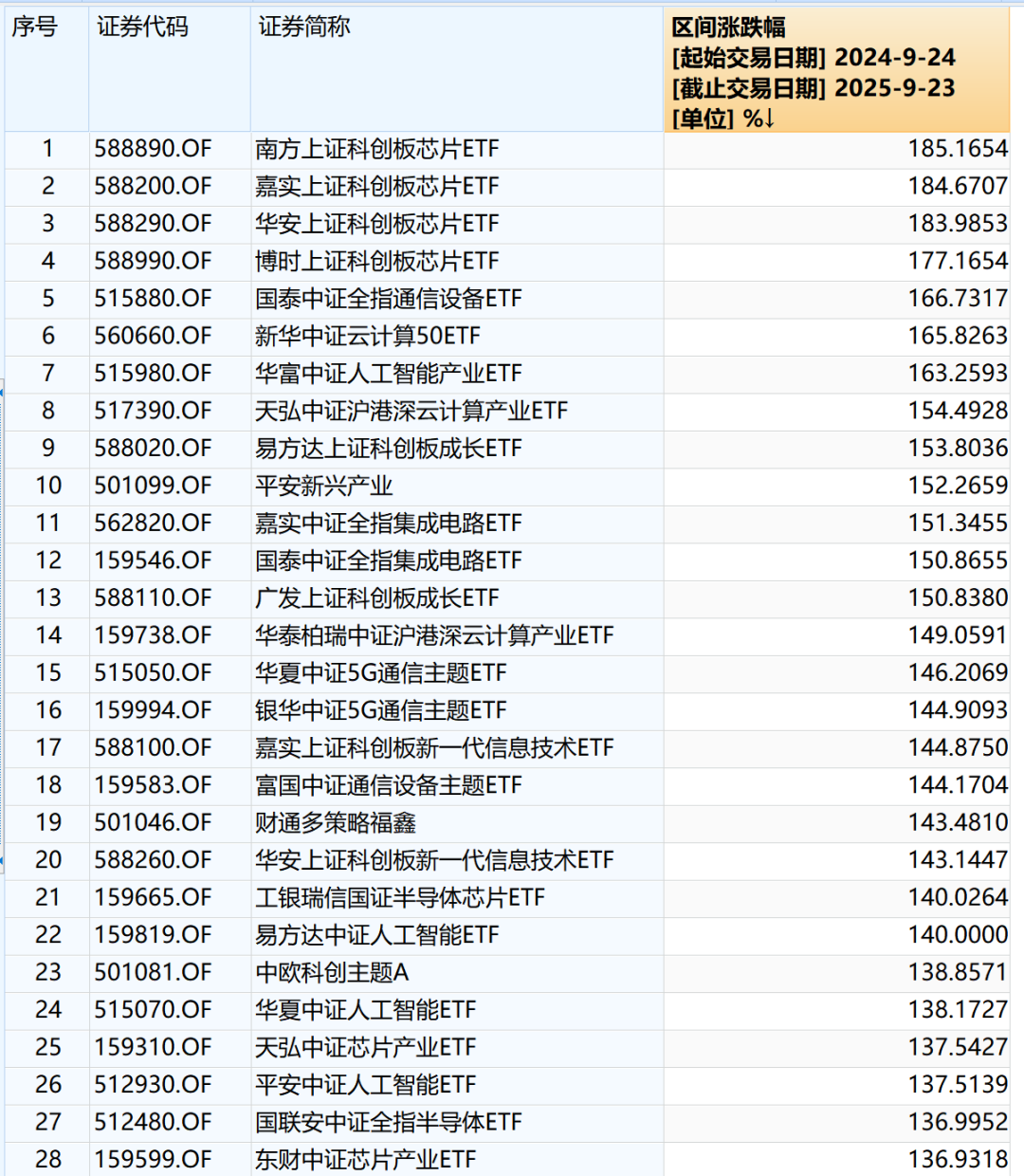The image size is (1024, 1176).
Task: Select 广发上证科创板成长ETF
Action: [376, 598]
